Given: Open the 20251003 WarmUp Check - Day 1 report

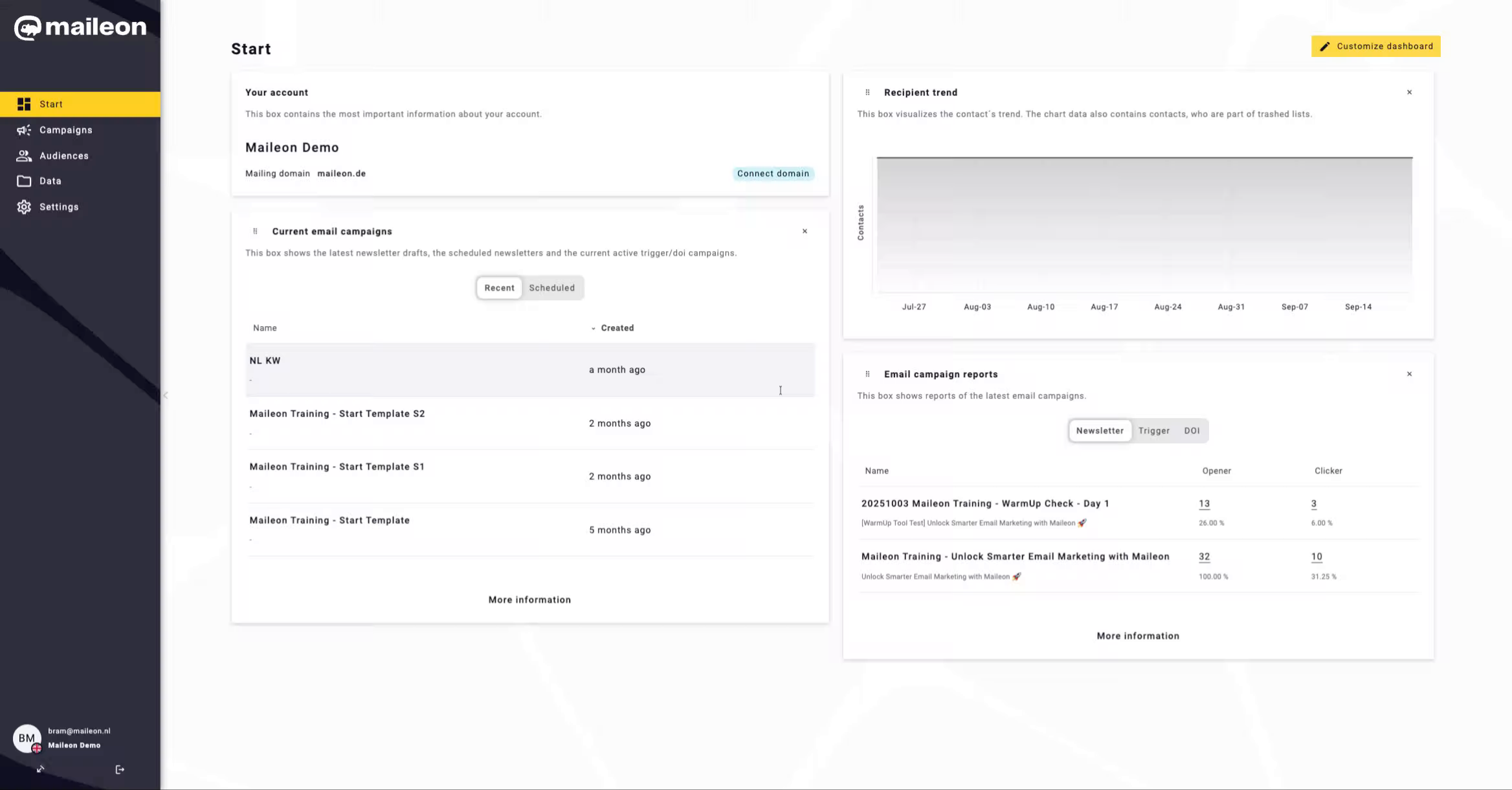Looking at the screenshot, I should pyautogui.click(x=985, y=503).
